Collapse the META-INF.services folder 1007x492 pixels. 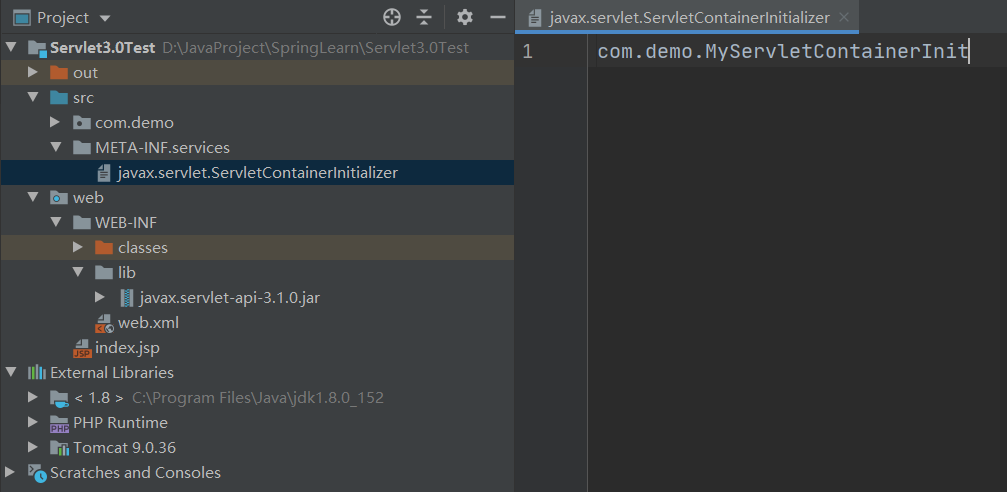click(x=56, y=148)
